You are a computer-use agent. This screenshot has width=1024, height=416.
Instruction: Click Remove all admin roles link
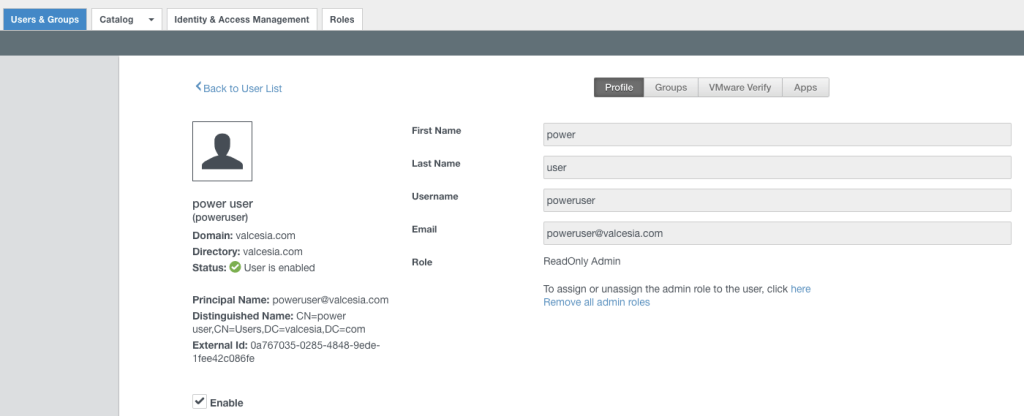click(596, 302)
